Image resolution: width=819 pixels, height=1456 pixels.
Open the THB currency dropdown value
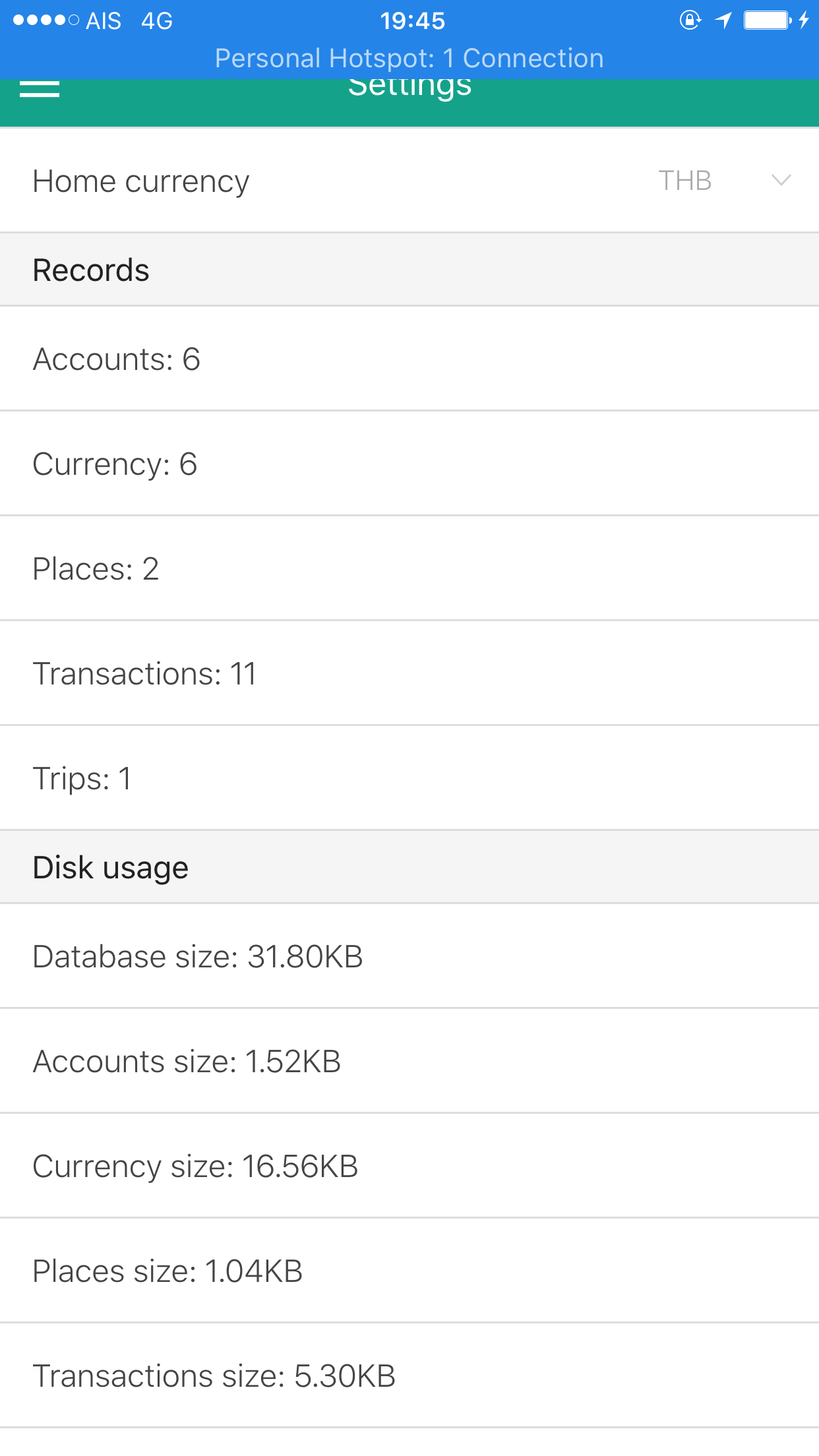[x=685, y=181]
